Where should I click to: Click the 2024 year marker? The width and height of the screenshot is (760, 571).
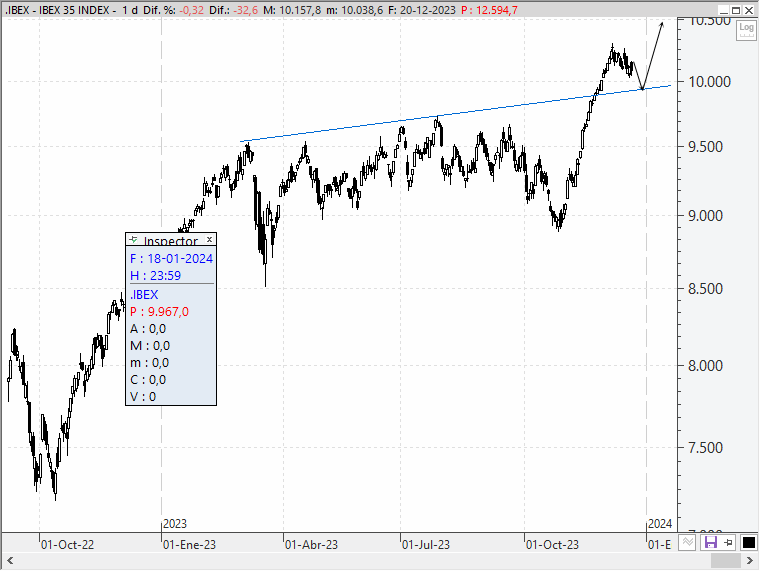(660, 523)
